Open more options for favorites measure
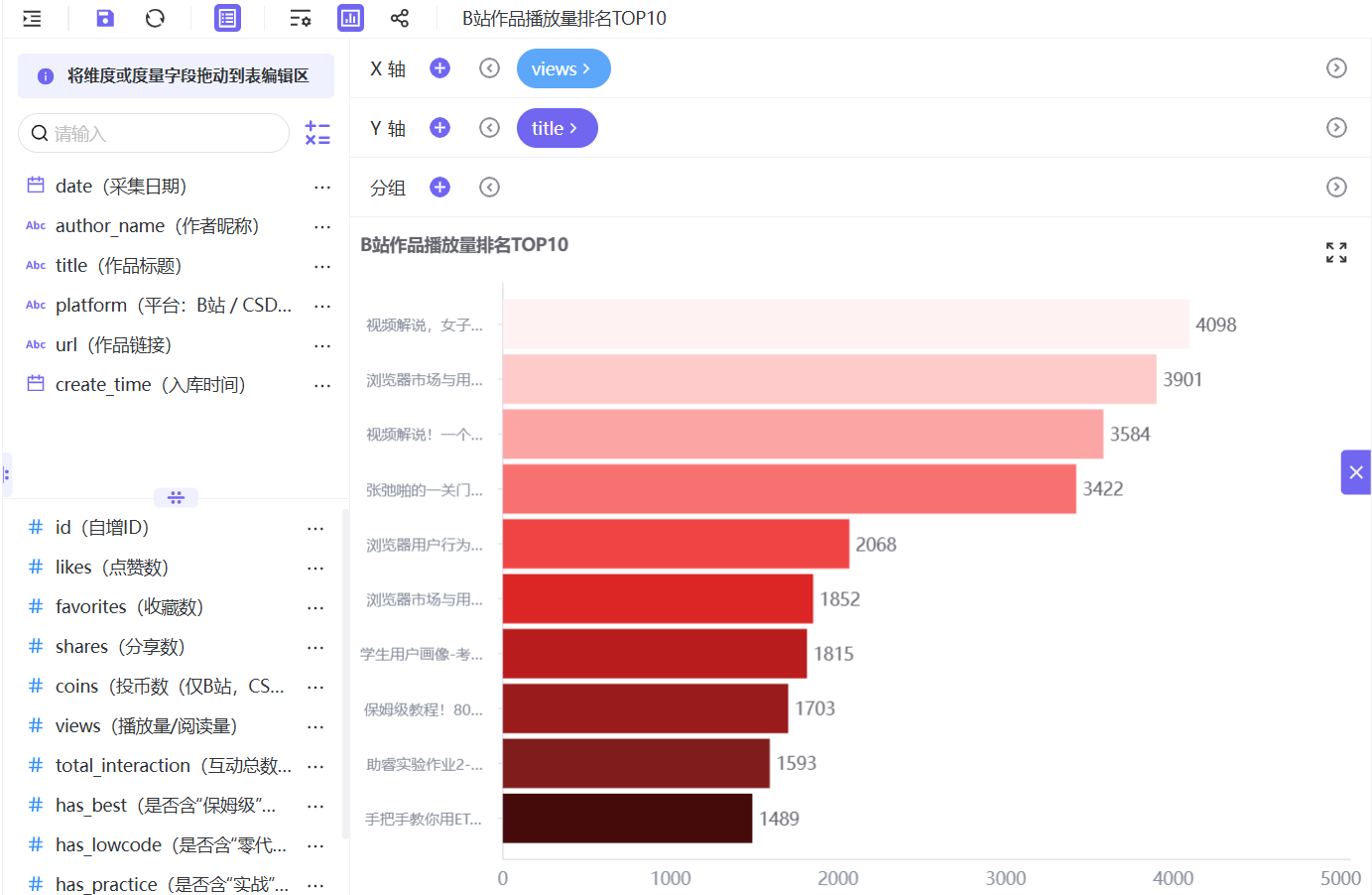Viewport: 1372px width, 895px height. [x=315, y=607]
